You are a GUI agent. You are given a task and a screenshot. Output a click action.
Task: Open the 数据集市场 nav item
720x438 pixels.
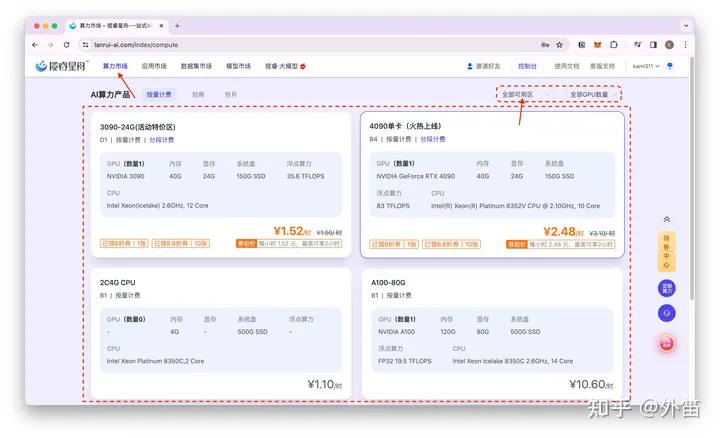pos(196,66)
